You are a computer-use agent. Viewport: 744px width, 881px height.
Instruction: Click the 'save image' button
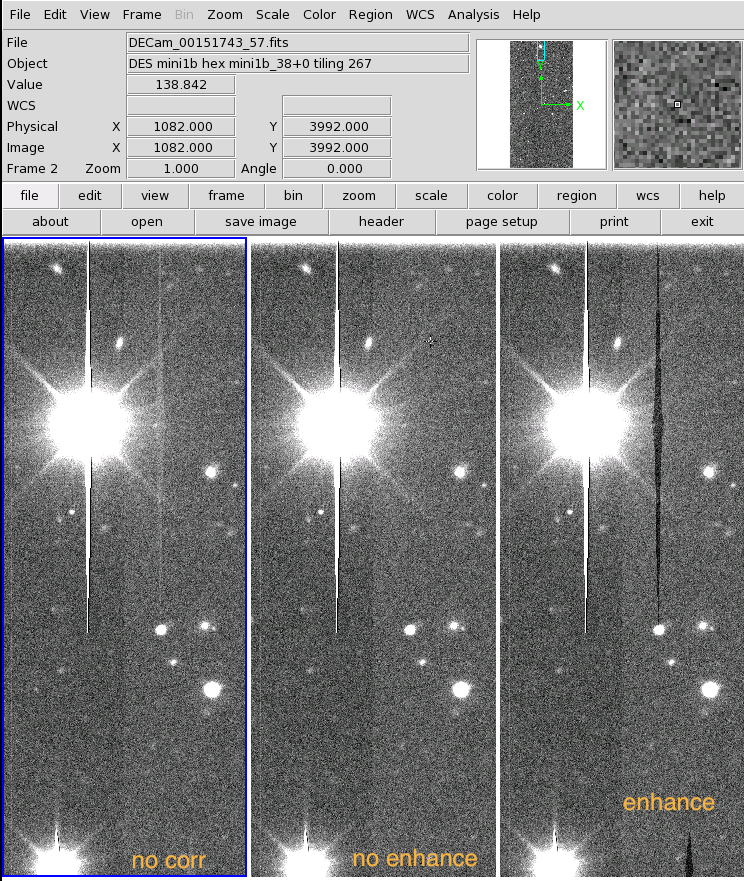click(x=260, y=222)
